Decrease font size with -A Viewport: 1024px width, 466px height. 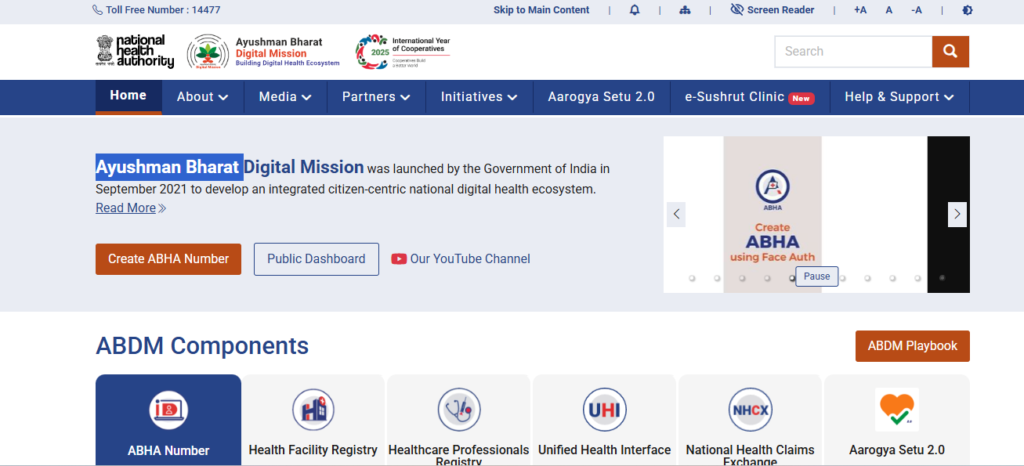pyautogui.click(x=917, y=10)
